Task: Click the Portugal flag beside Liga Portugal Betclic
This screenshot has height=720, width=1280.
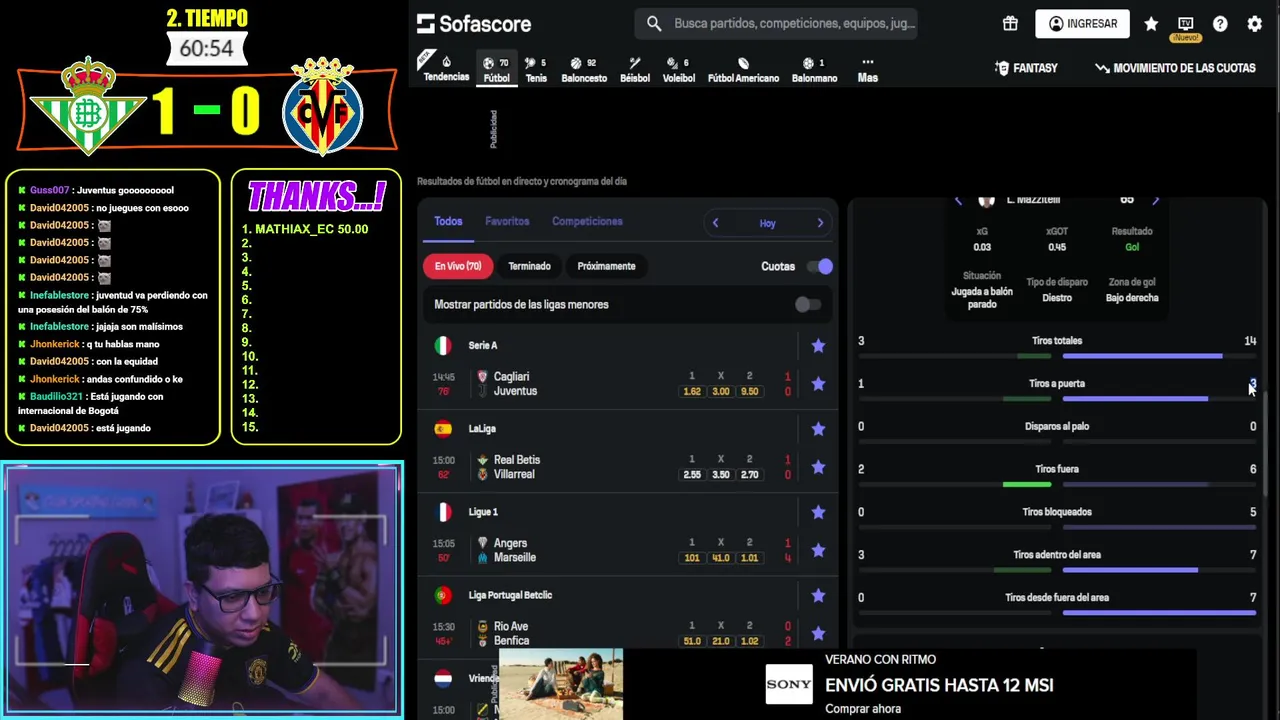Action: [x=443, y=595]
